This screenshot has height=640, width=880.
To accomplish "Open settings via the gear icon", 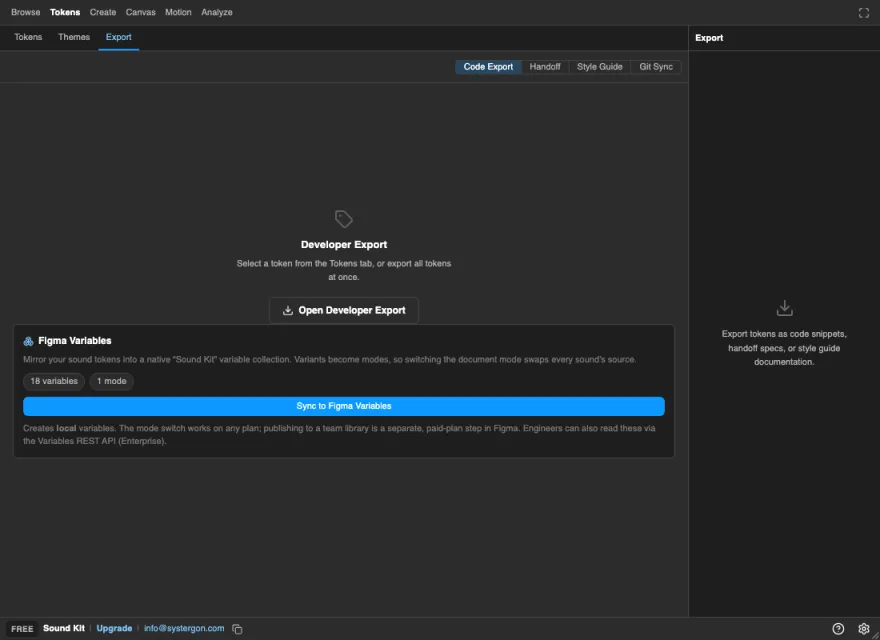I will point(864,629).
